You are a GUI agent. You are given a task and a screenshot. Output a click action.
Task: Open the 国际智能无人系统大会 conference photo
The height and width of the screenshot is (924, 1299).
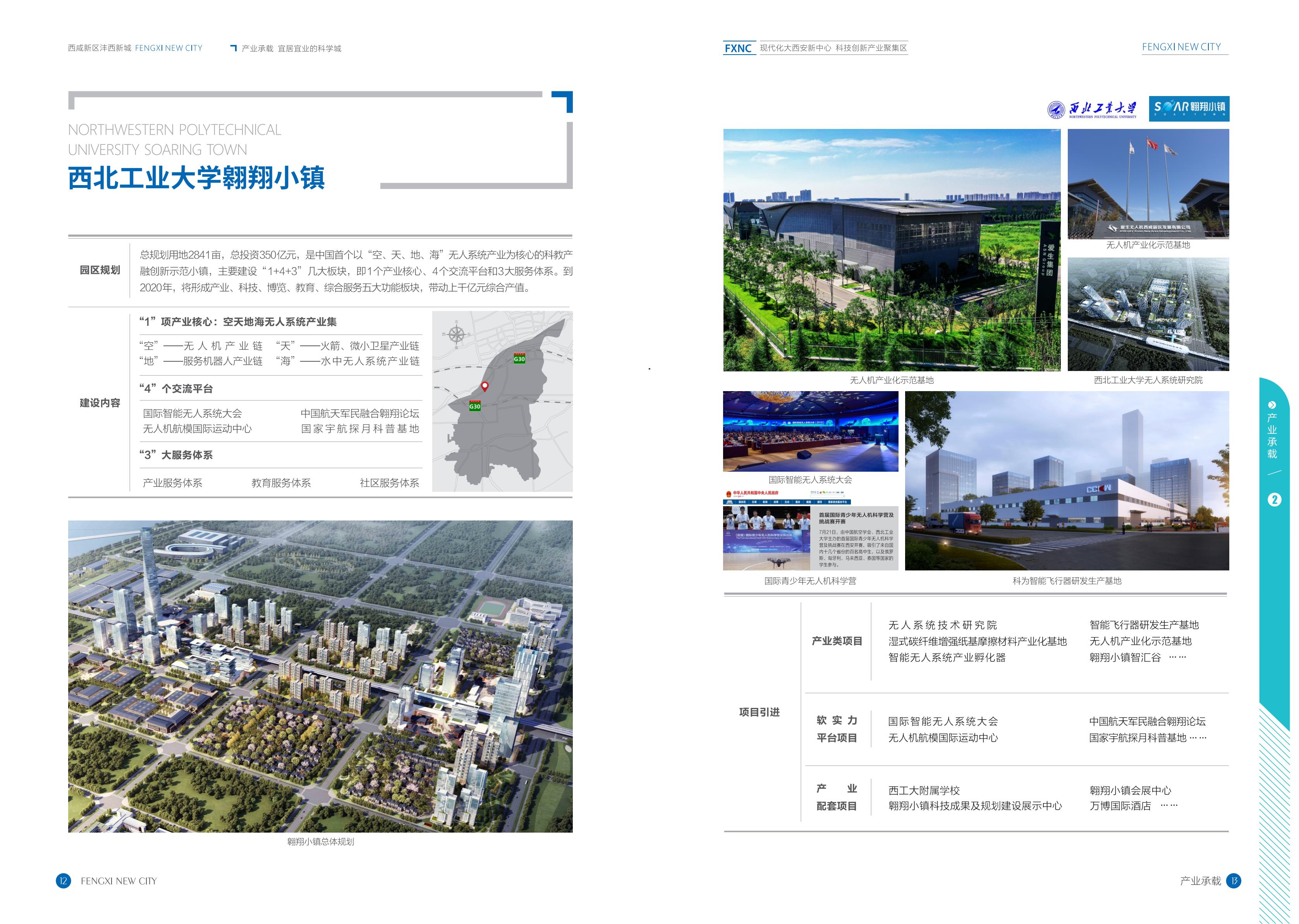tap(810, 431)
